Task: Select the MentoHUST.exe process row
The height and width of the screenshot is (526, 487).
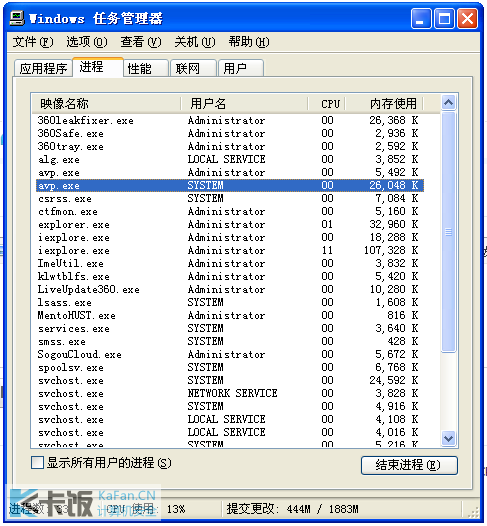Action: (230, 315)
